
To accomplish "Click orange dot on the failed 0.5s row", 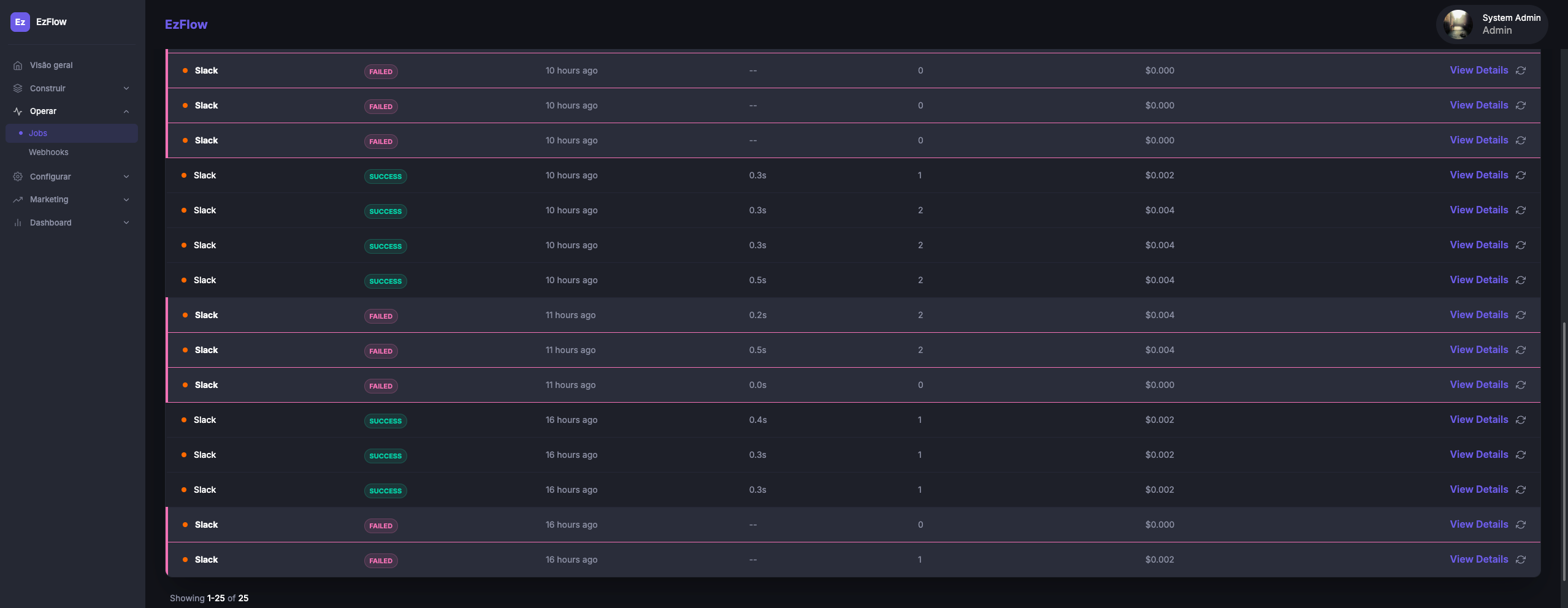I will 185,350.
